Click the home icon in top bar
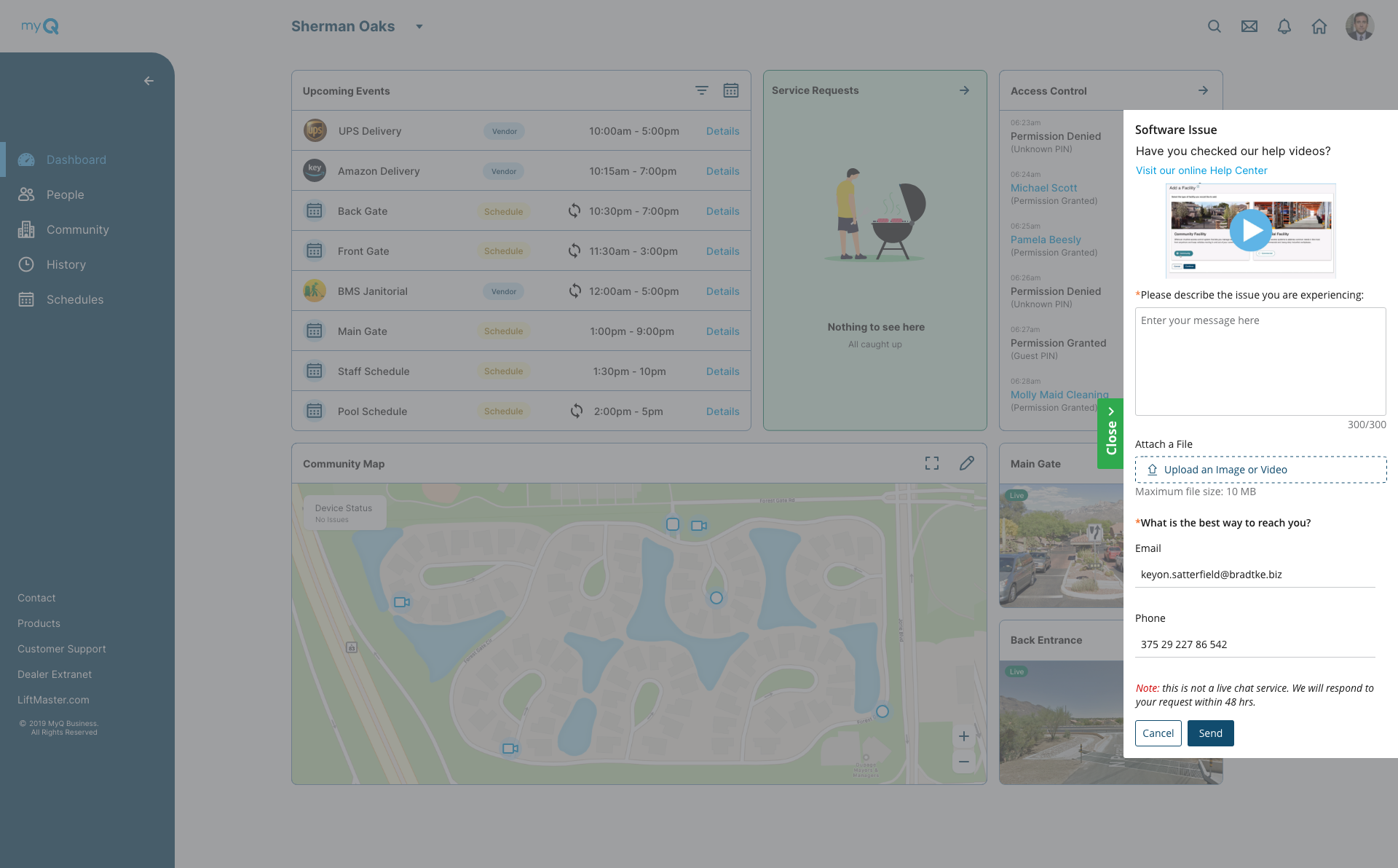 1319,26
